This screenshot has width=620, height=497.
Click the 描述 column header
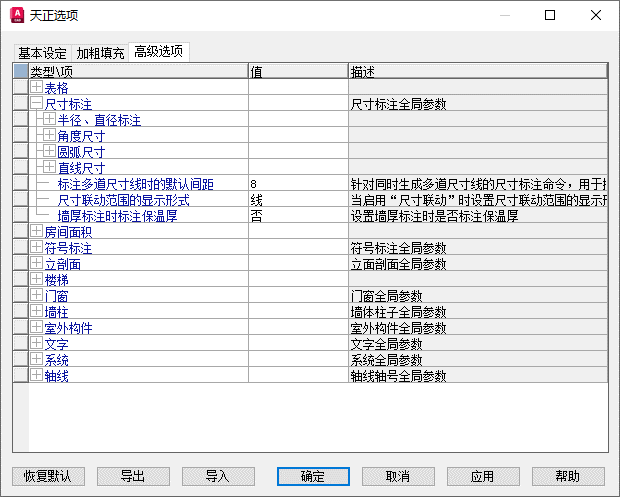click(x=476, y=71)
